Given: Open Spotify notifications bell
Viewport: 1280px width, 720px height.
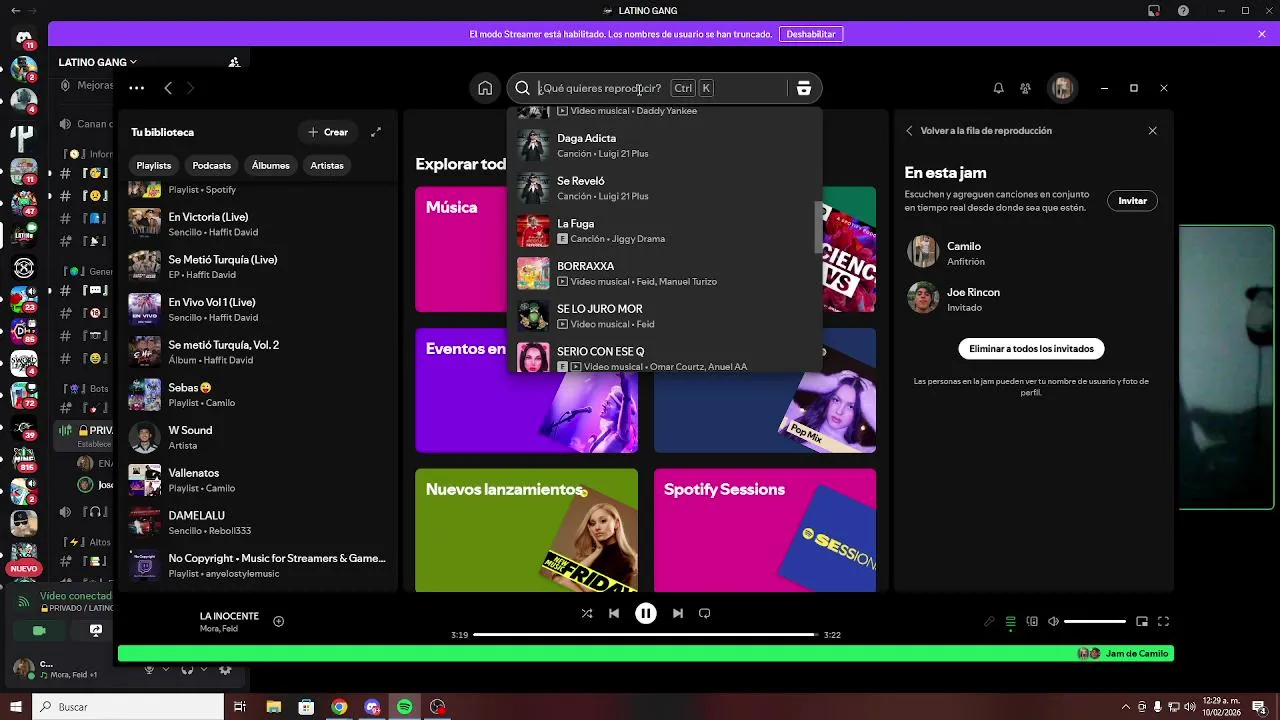Looking at the screenshot, I should point(998,88).
